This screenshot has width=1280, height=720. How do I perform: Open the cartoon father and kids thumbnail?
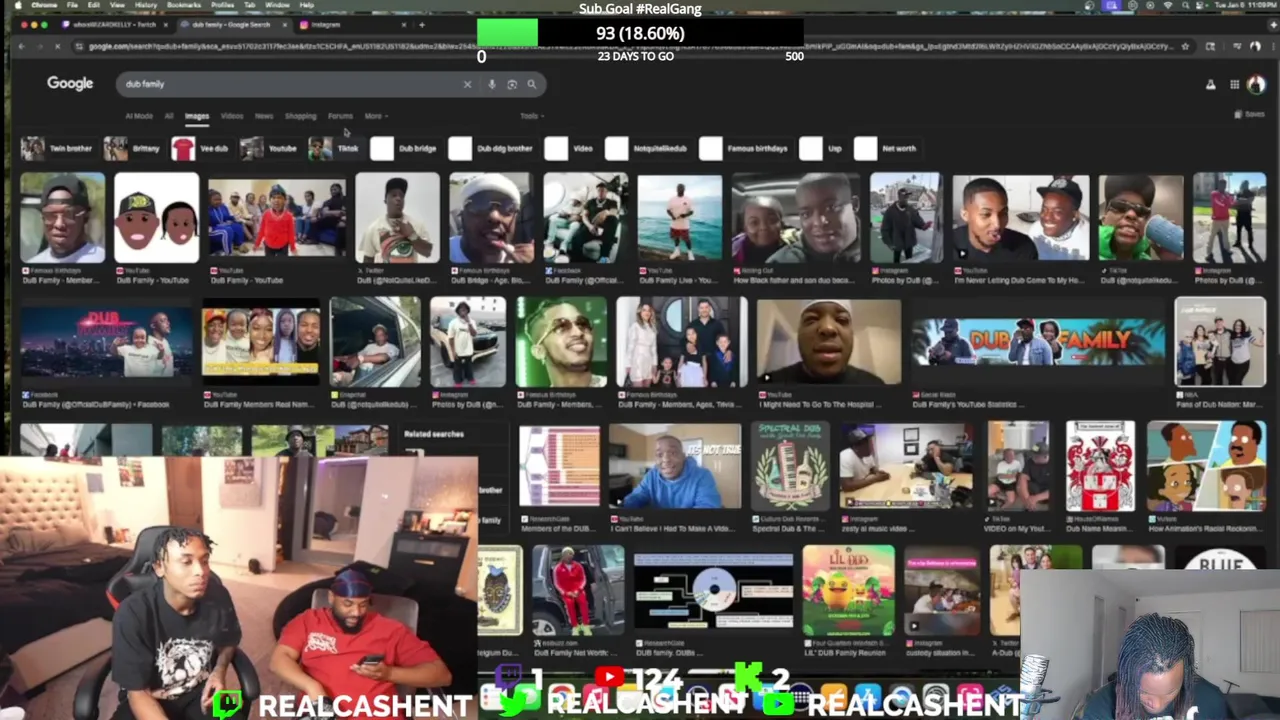(x=156, y=218)
